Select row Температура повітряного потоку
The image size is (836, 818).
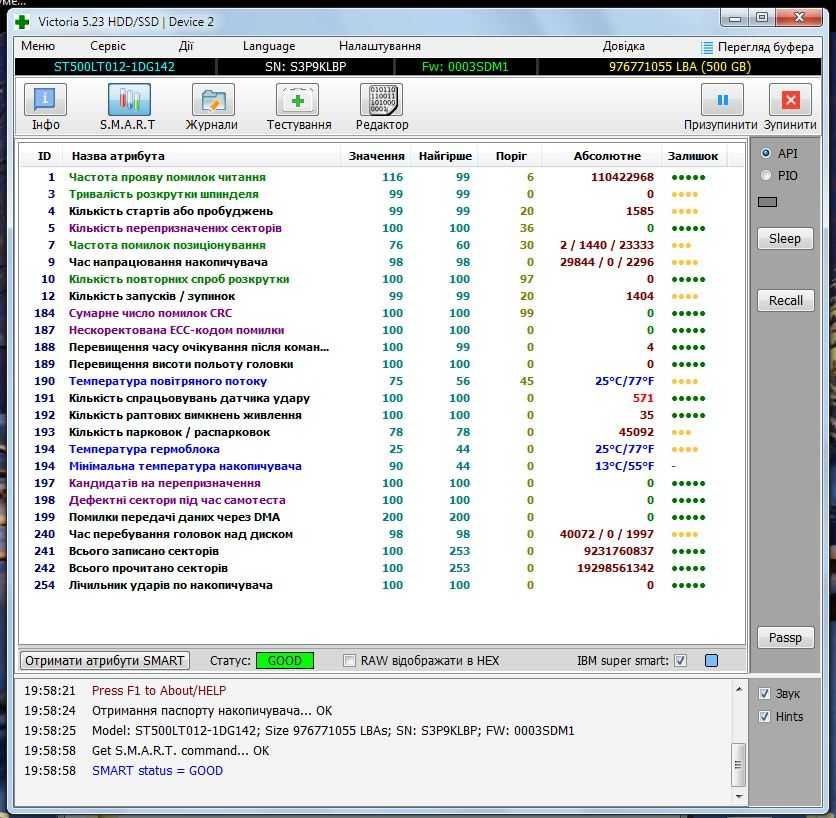[381, 381]
